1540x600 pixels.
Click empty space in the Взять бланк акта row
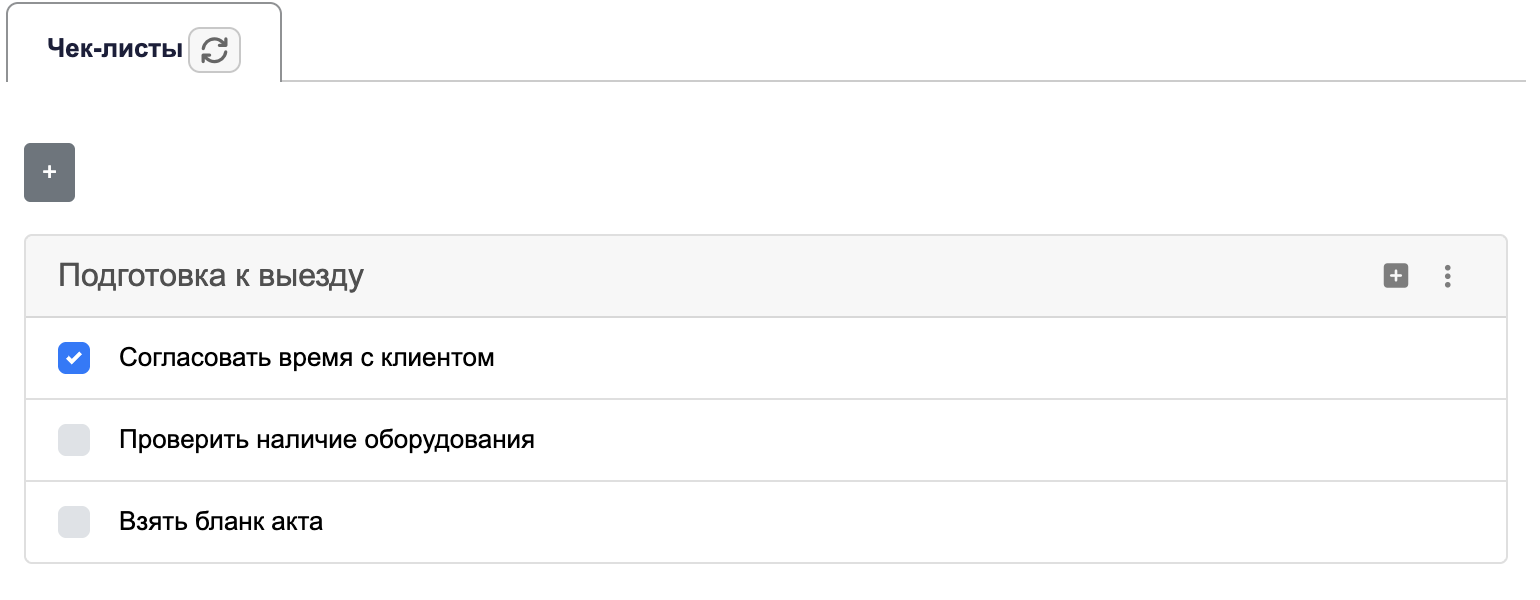click(x=900, y=522)
